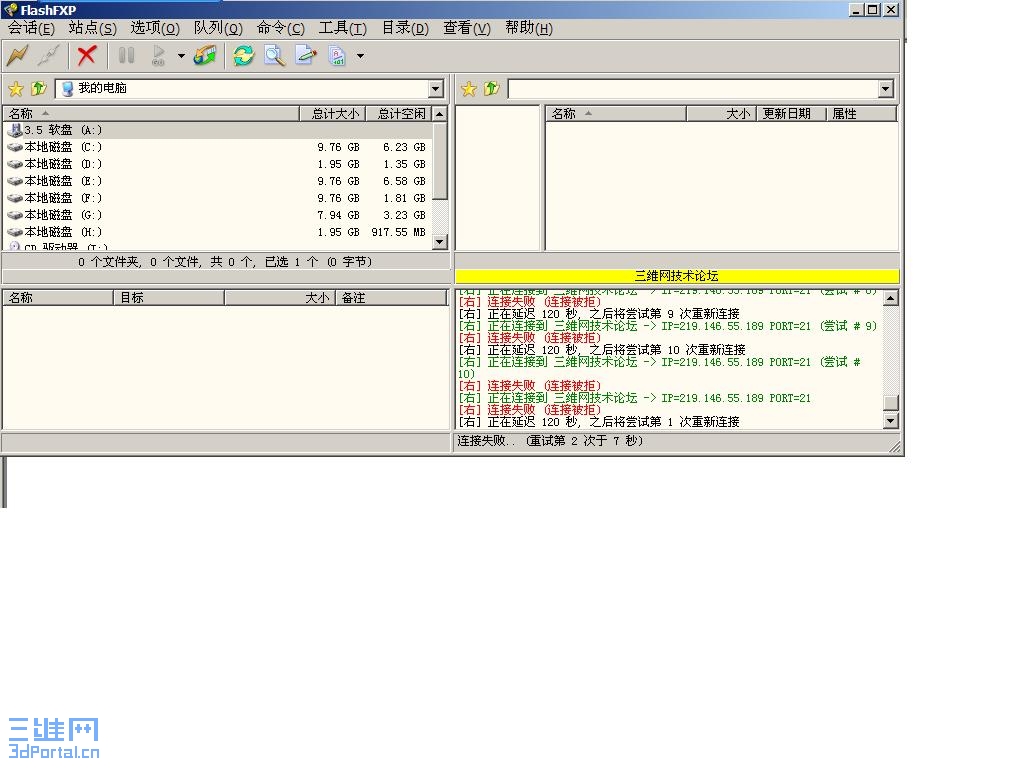Viewport: 1024px width, 768px height.
Task: Click the transfer mode document icon
Action: pos(337,56)
